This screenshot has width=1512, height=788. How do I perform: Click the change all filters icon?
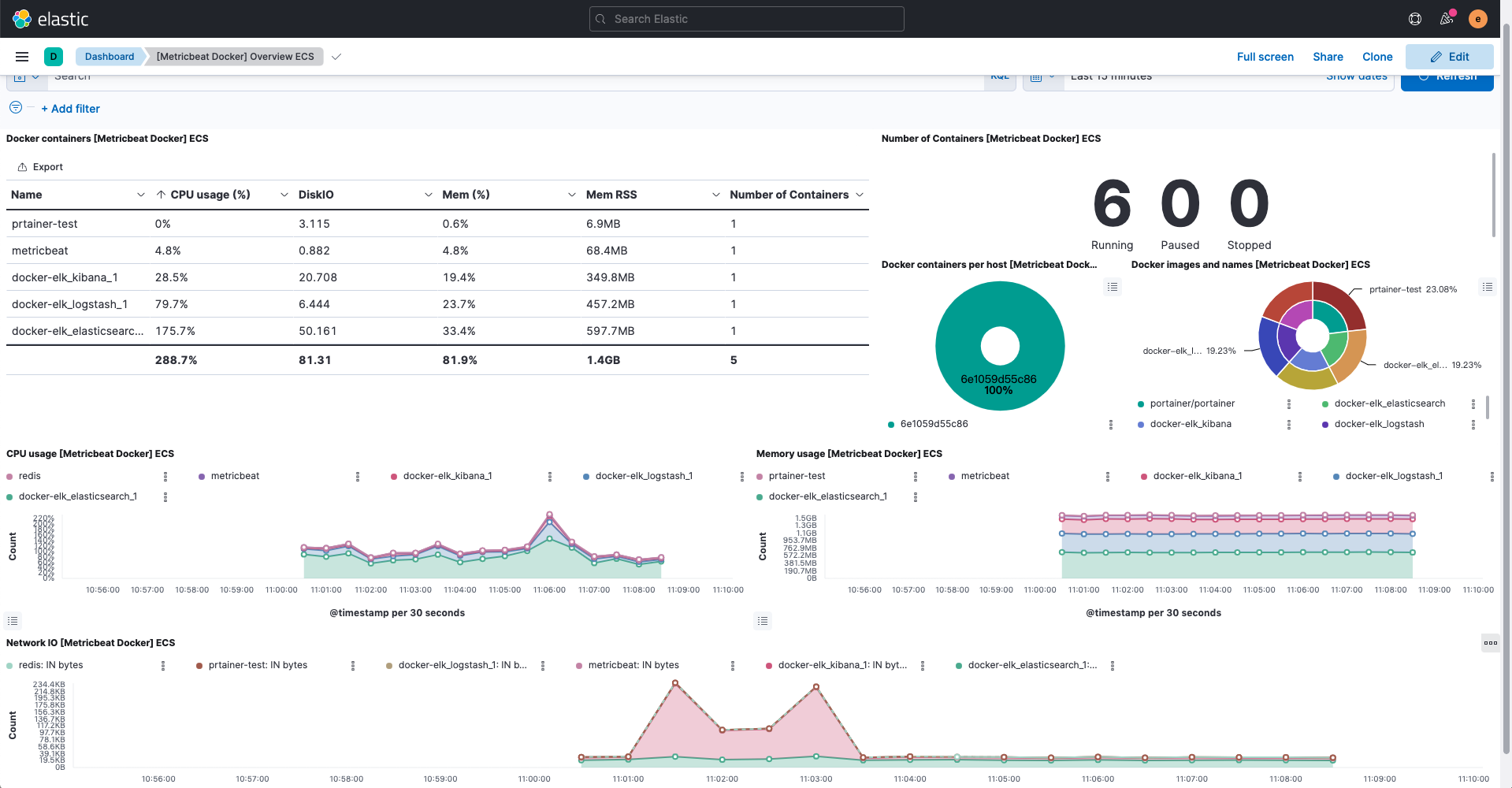(x=16, y=108)
